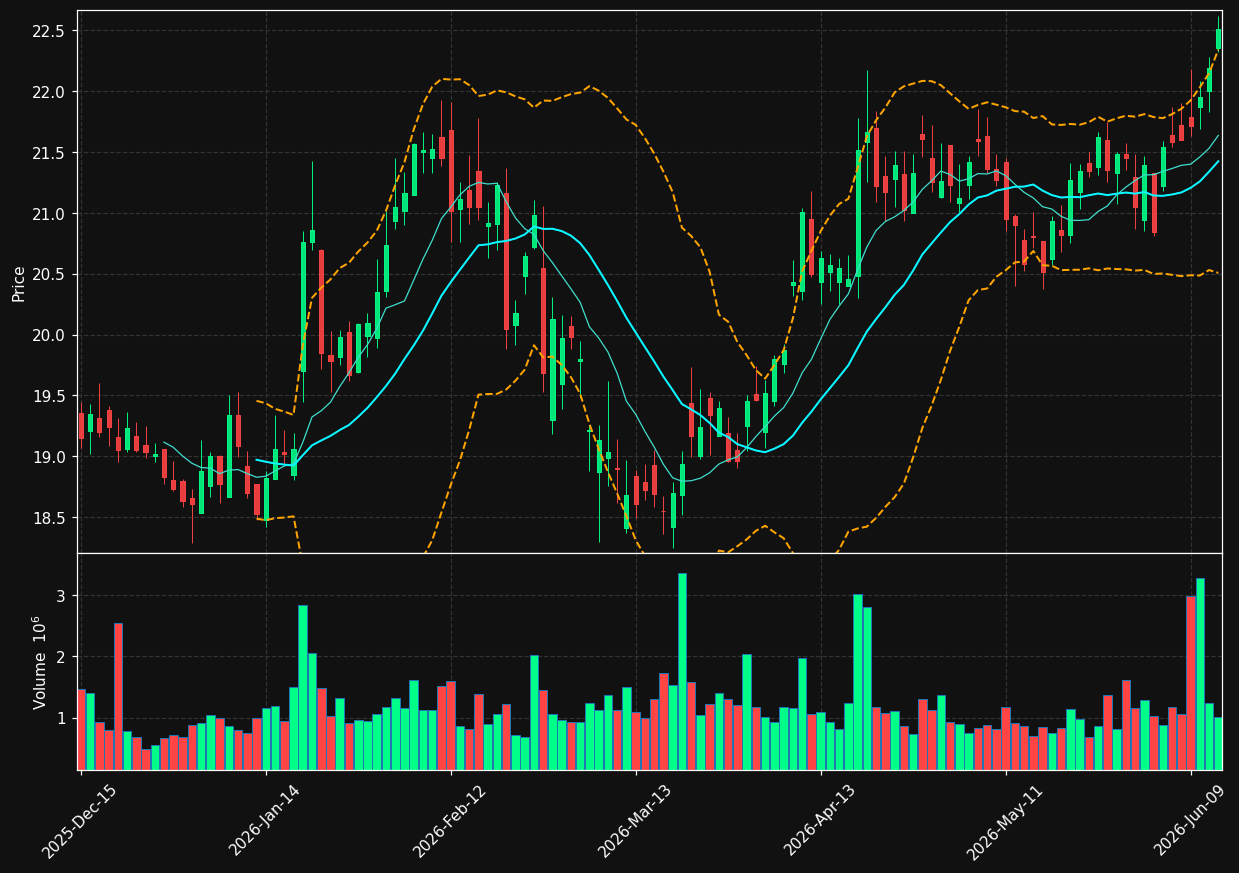1239x873 pixels.
Task: Click the 2026-Jan-14 date label
Action: pyautogui.click(x=265, y=821)
